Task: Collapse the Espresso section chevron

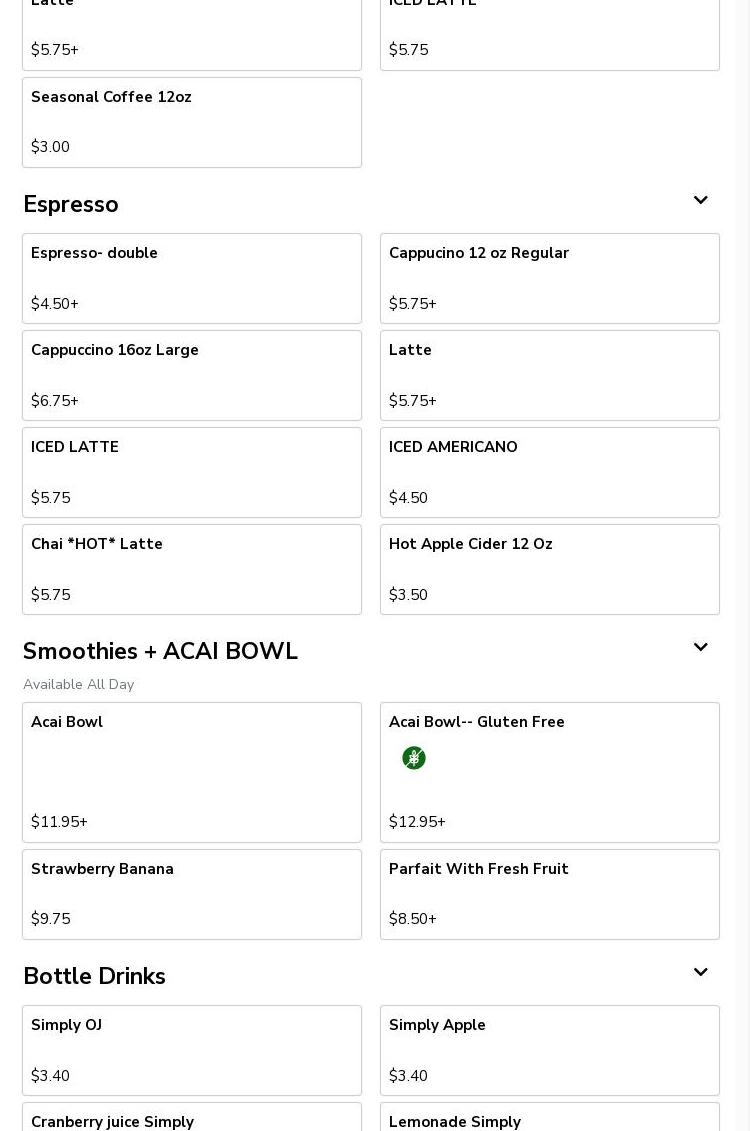Action: point(700,201)
